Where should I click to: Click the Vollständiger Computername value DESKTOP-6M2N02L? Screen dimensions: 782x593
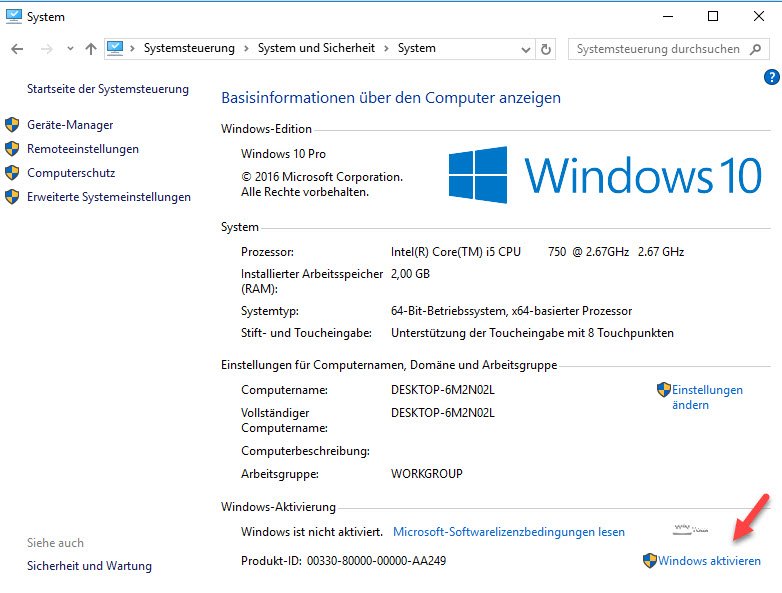[442, 413]
